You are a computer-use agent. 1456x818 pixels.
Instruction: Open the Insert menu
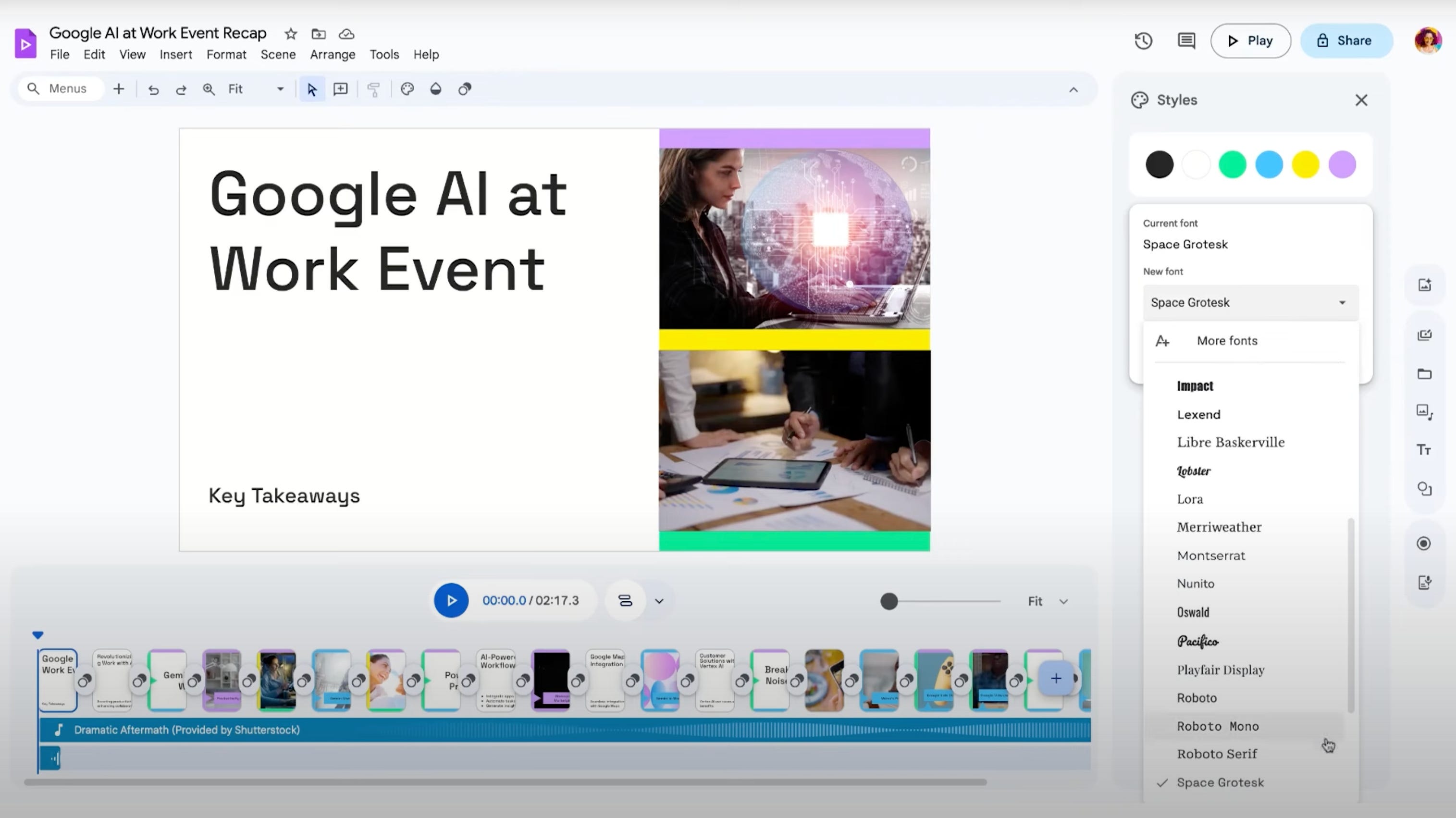click(175, 55)
